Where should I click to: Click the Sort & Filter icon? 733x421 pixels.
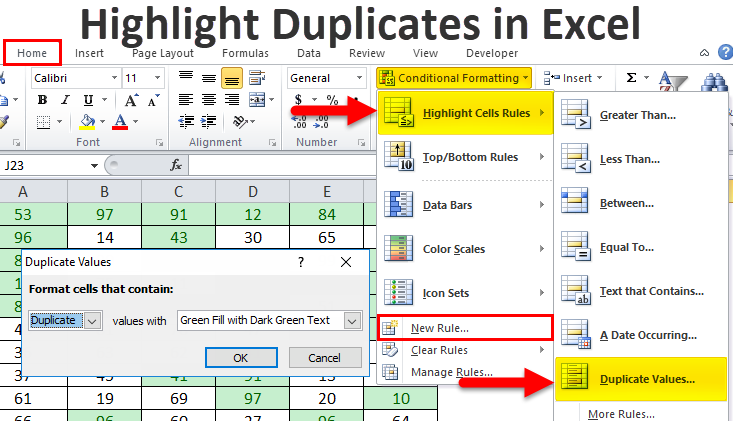(673, 81)
